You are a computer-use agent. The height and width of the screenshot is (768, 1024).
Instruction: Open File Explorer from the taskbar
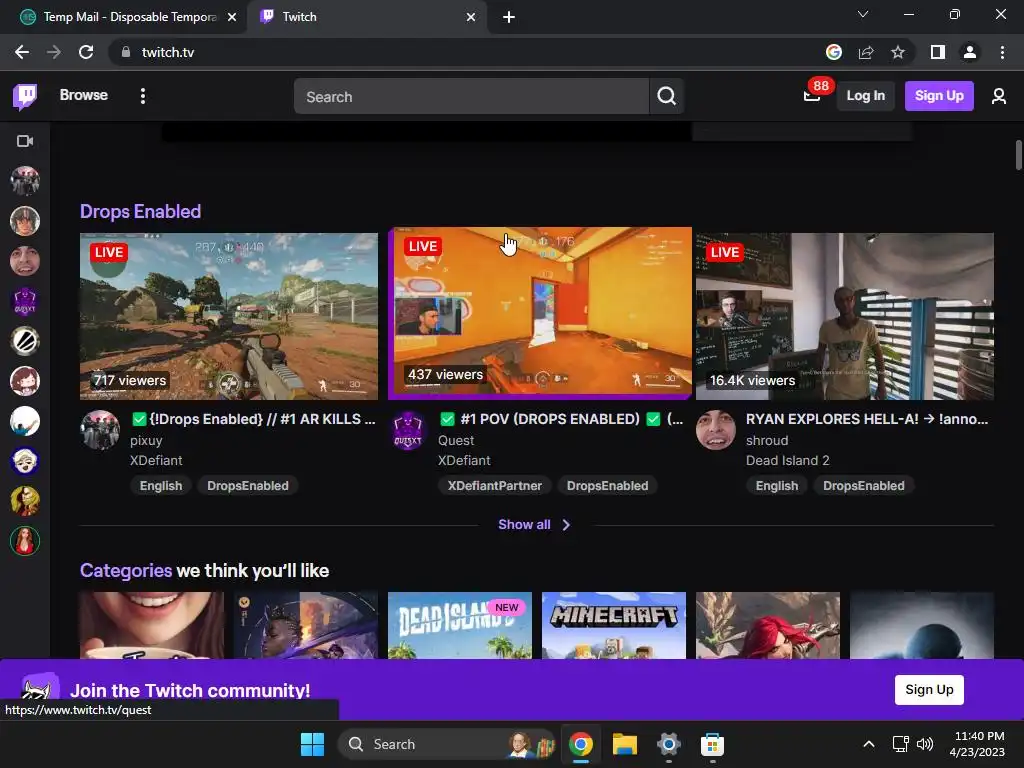624,744
